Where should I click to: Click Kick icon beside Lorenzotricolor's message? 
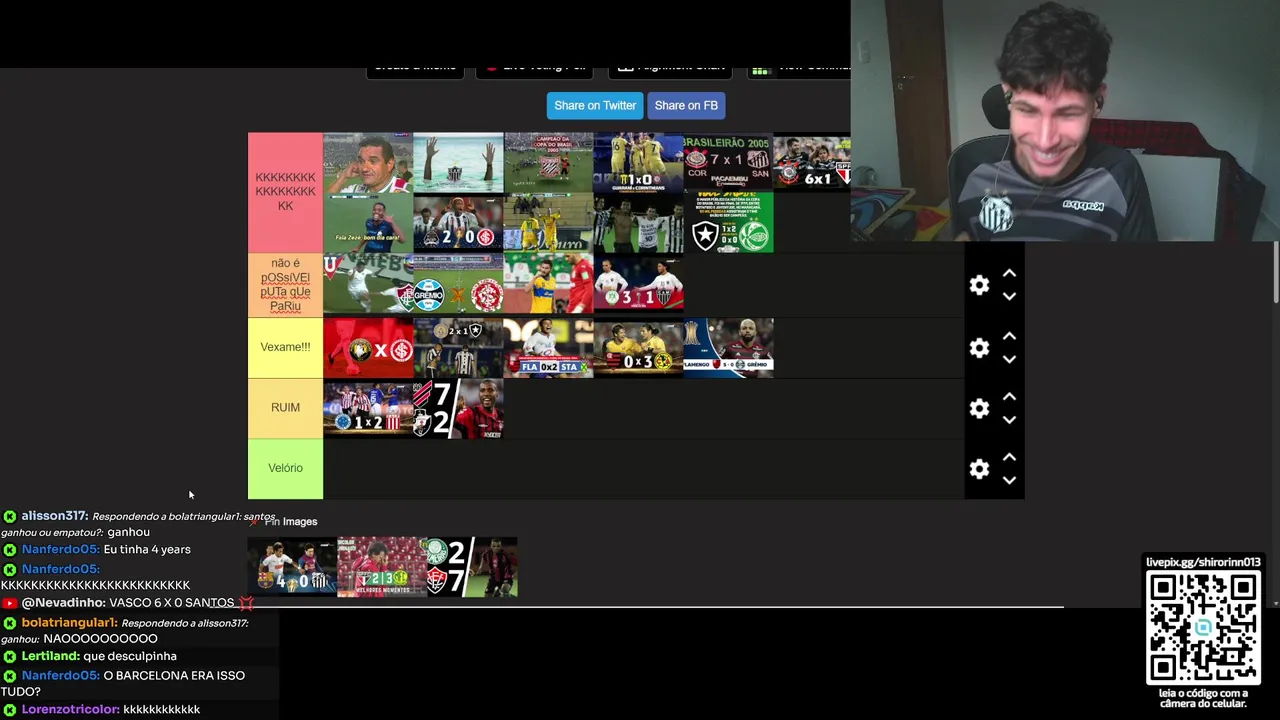pos(10,709)
